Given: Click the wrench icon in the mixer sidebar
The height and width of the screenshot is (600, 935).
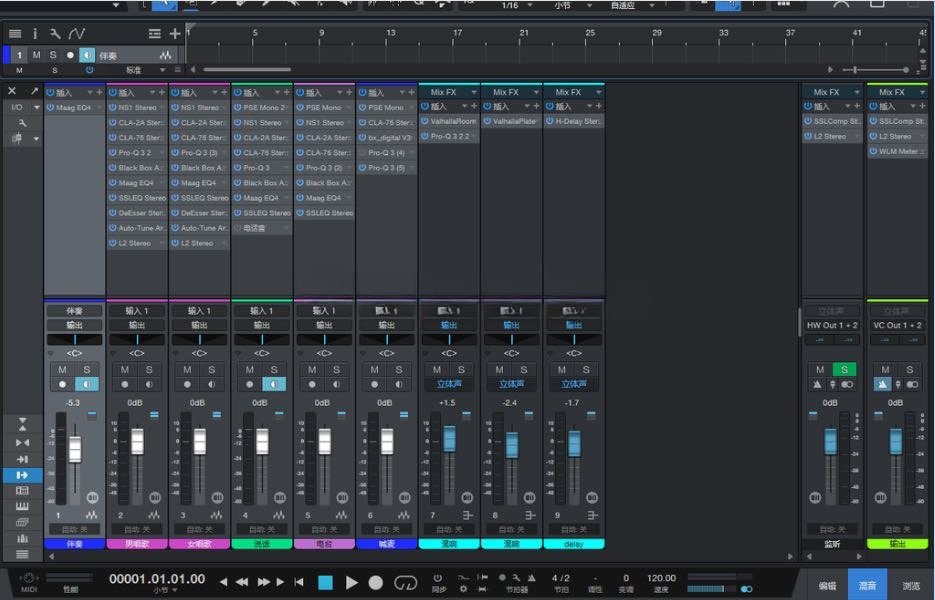Looking at the screenshot, I should pos(23,123).
